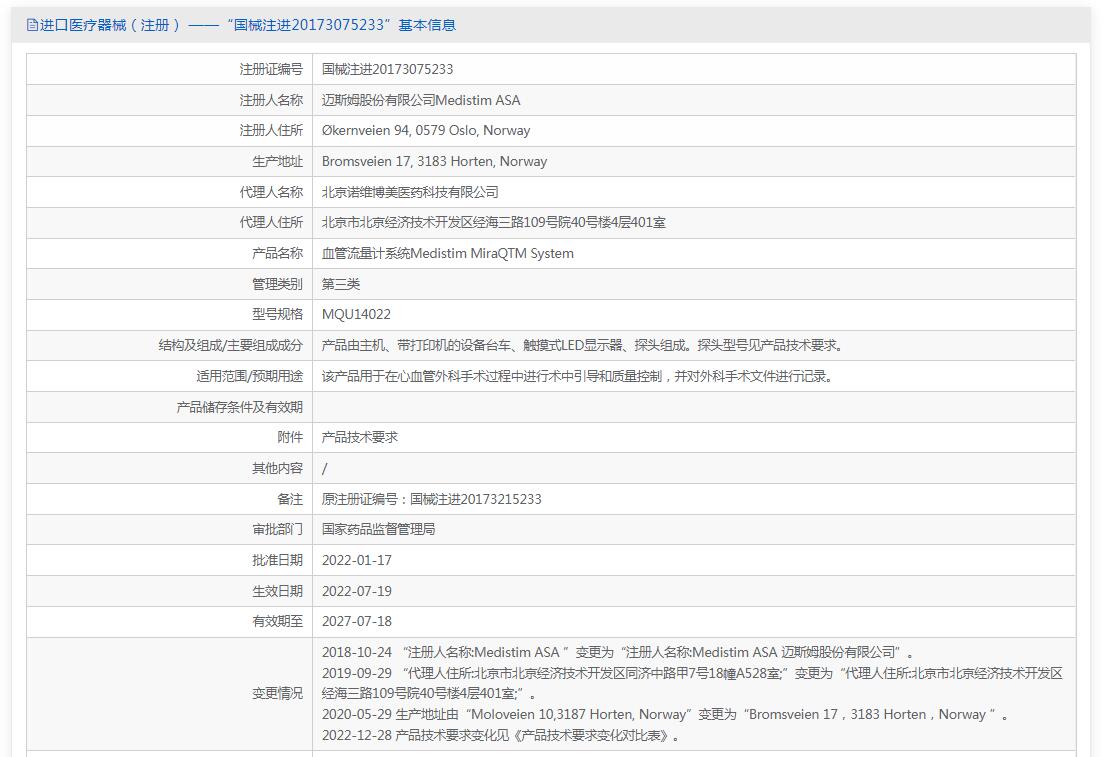Select the 代理人名称 label
Viewport: 1107px width, 757px height.
pyautogui.click(x=271, y=192)
